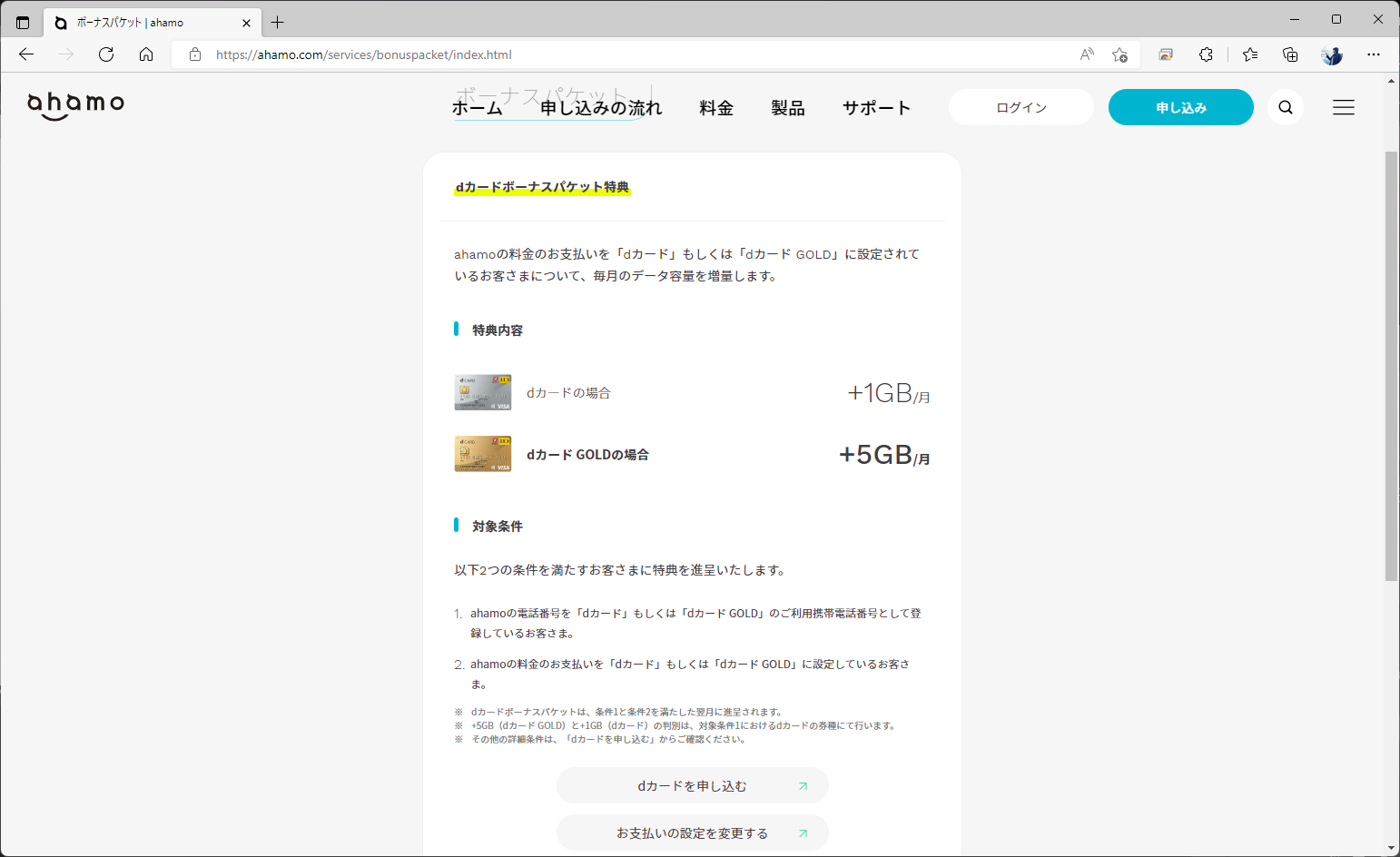Open the hamburger menu on ahamo navbar

[1344, 106]
